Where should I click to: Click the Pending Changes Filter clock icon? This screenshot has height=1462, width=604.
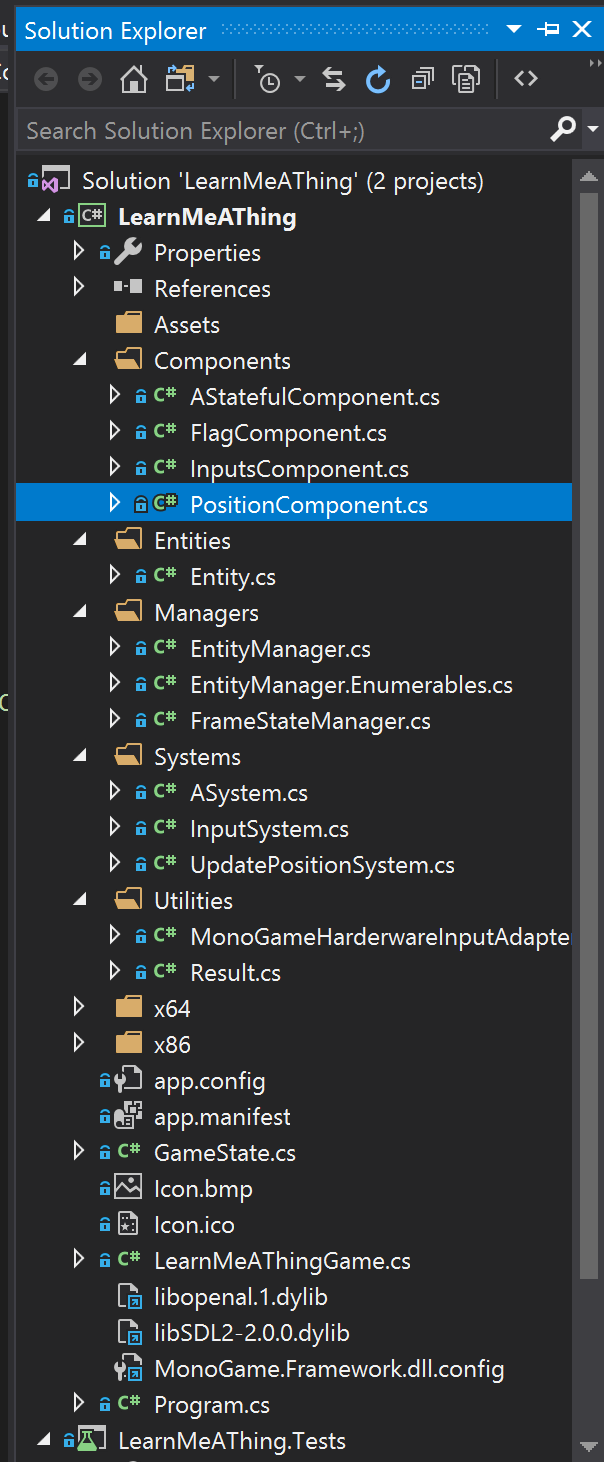pyautogui.click(x=268, y=80)
